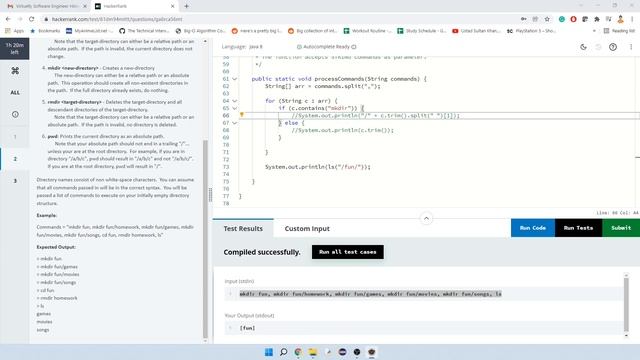The image size is (640, 360).
Task: Close the HackerRank browser tab
Action: [172, 6]
